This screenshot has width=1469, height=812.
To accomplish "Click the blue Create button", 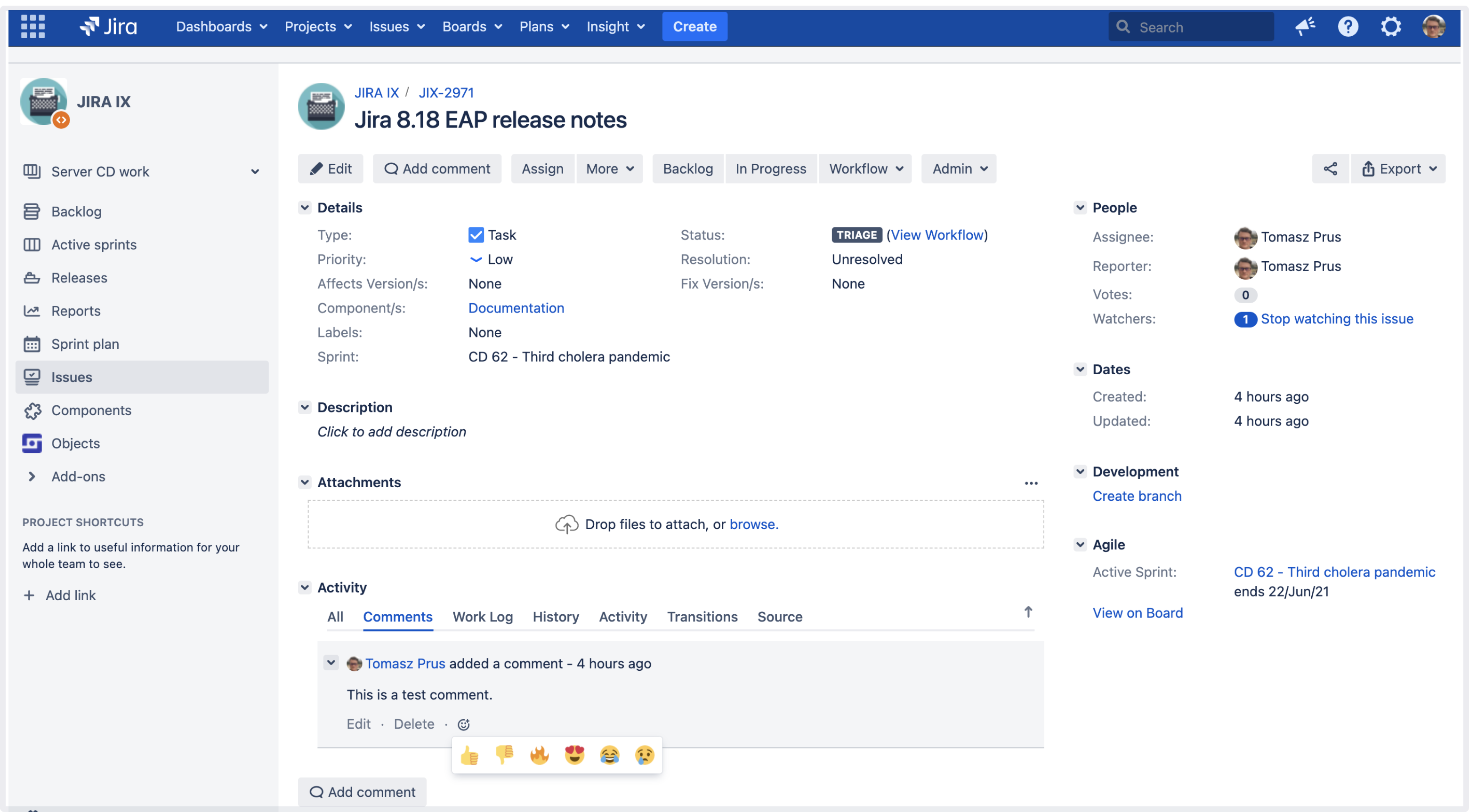I will 694,26.
